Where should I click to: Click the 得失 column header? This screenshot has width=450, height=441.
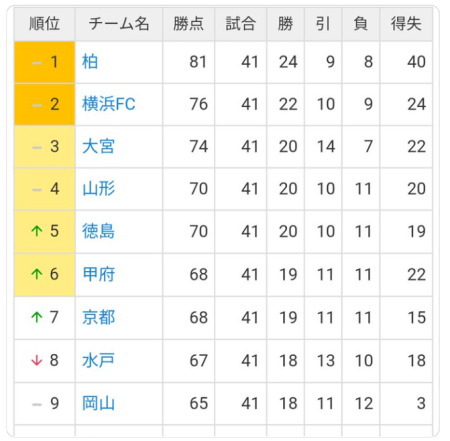[406, 24]
